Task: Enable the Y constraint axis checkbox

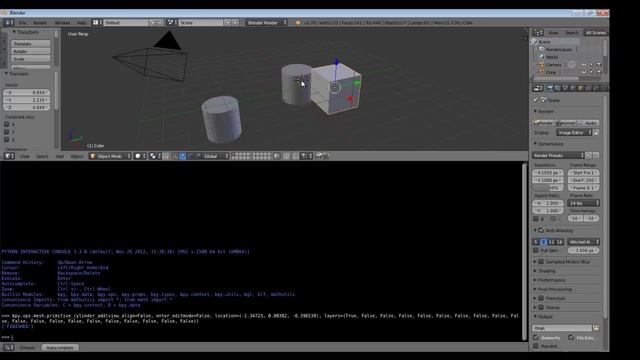Action: point(7,132)
